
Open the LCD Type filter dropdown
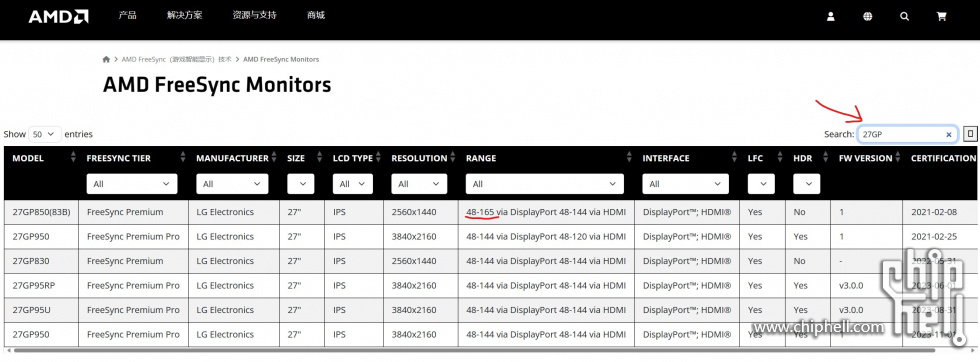point(352,184)
